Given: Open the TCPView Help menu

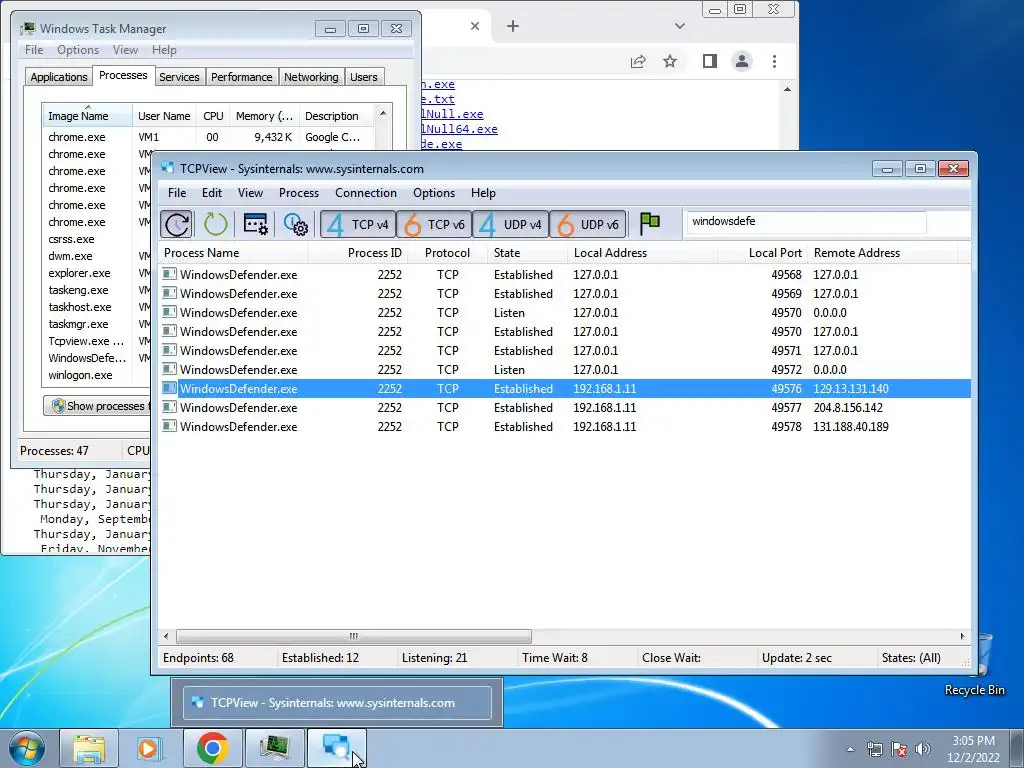Looking at the screenshot, I should 483,193.
